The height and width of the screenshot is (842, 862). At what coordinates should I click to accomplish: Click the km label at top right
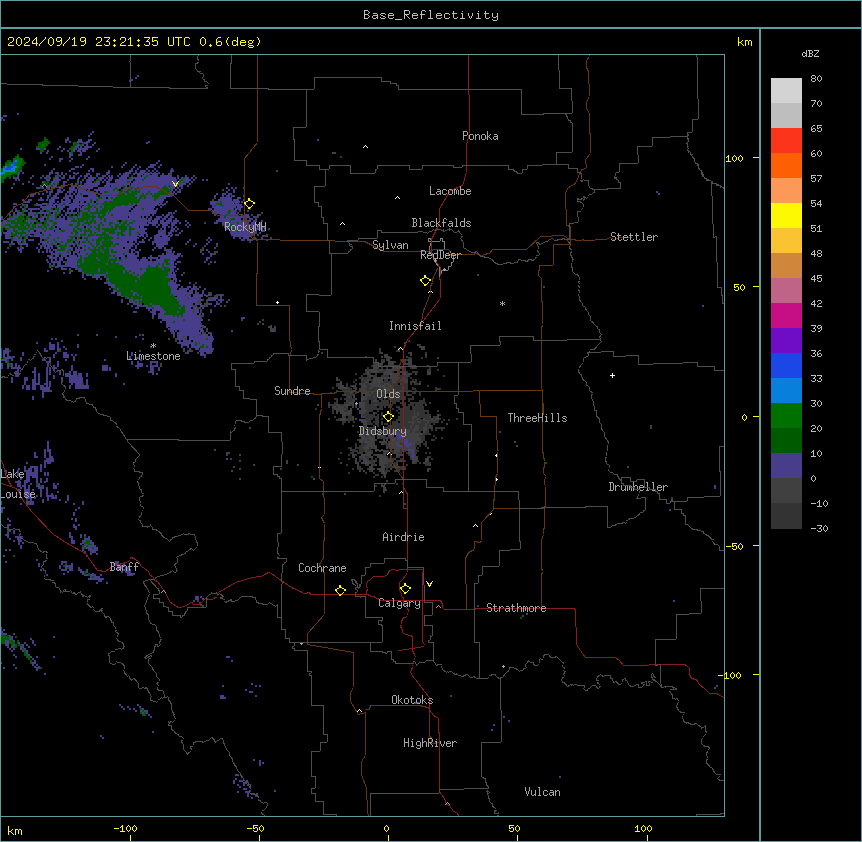pyautogui.click(x=744, y=42)
